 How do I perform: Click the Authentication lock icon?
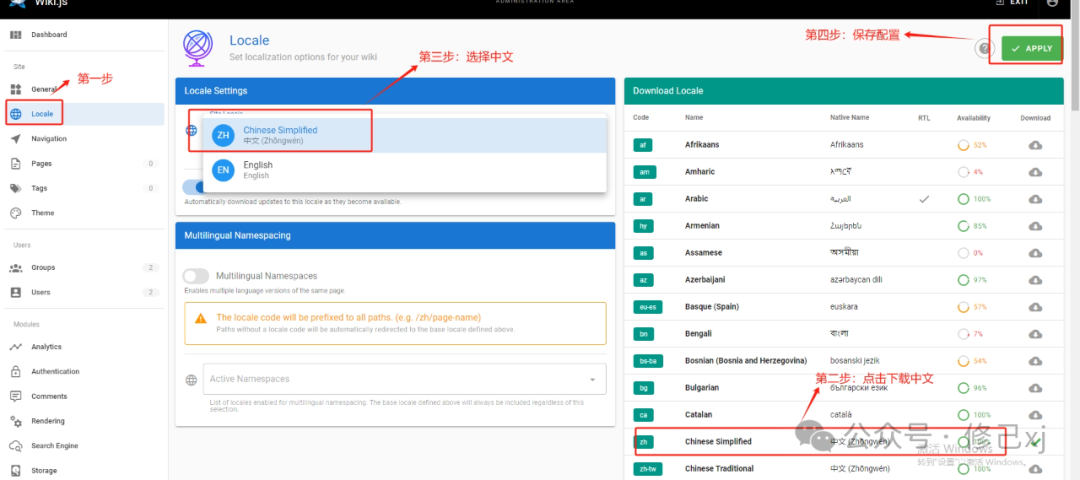coord(16,371)
